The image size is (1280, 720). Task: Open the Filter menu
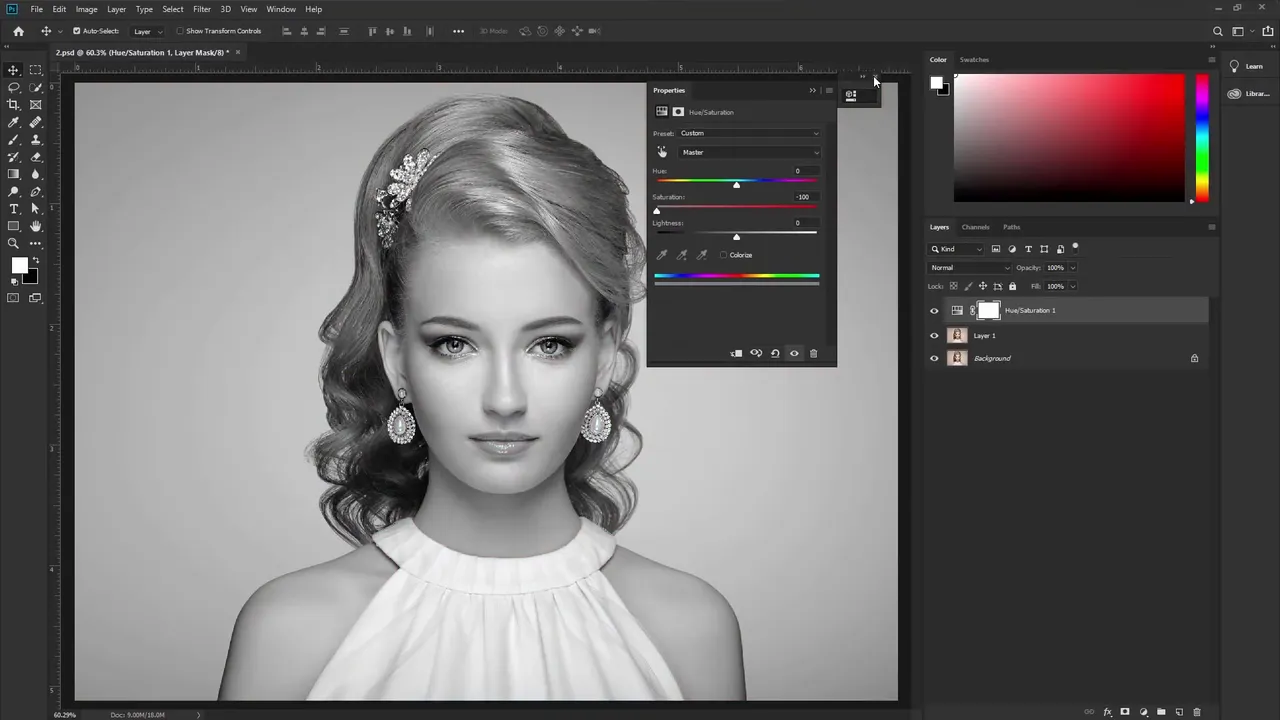[202, 9]
